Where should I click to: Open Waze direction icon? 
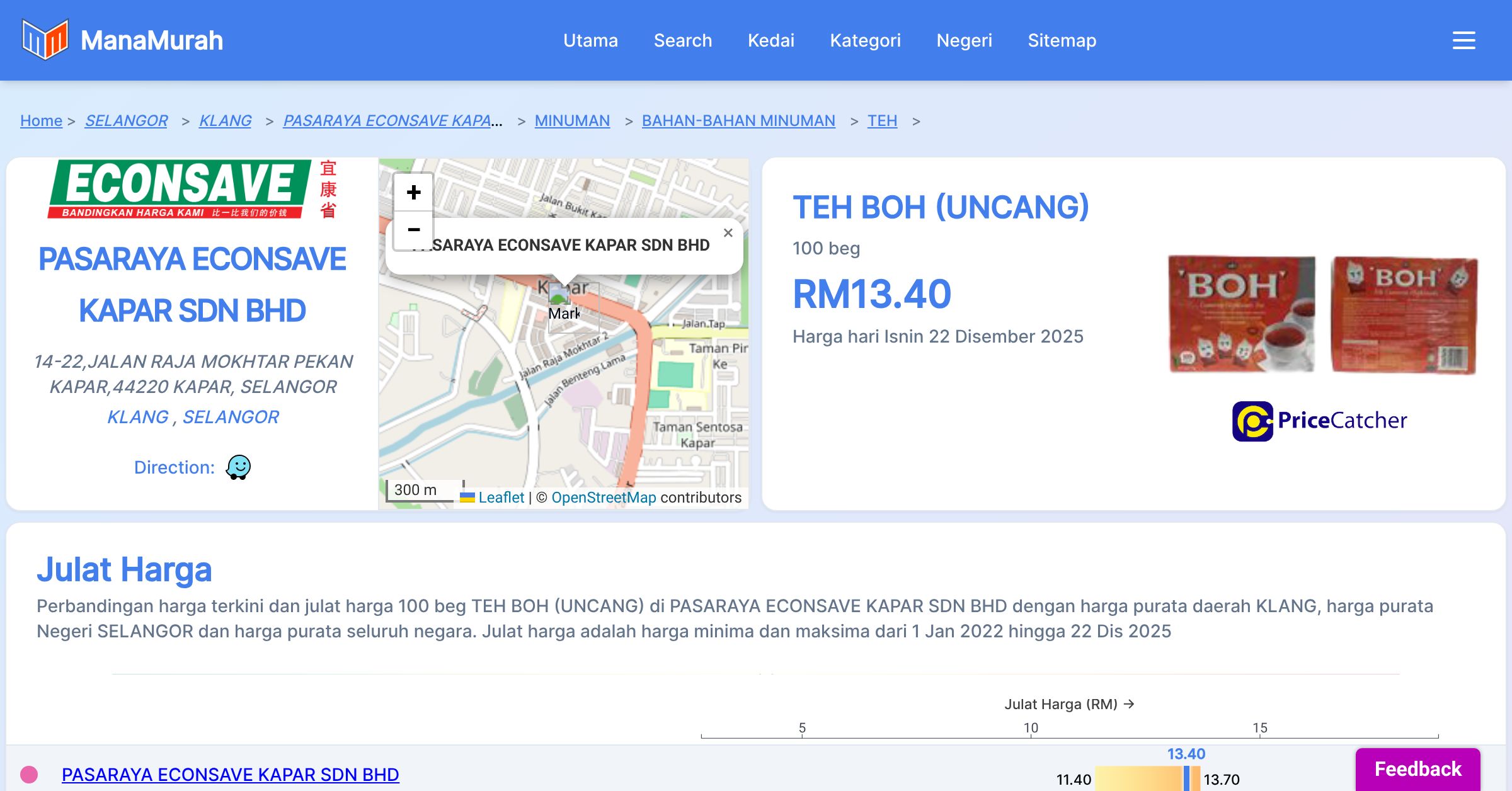tap(238, 467)
